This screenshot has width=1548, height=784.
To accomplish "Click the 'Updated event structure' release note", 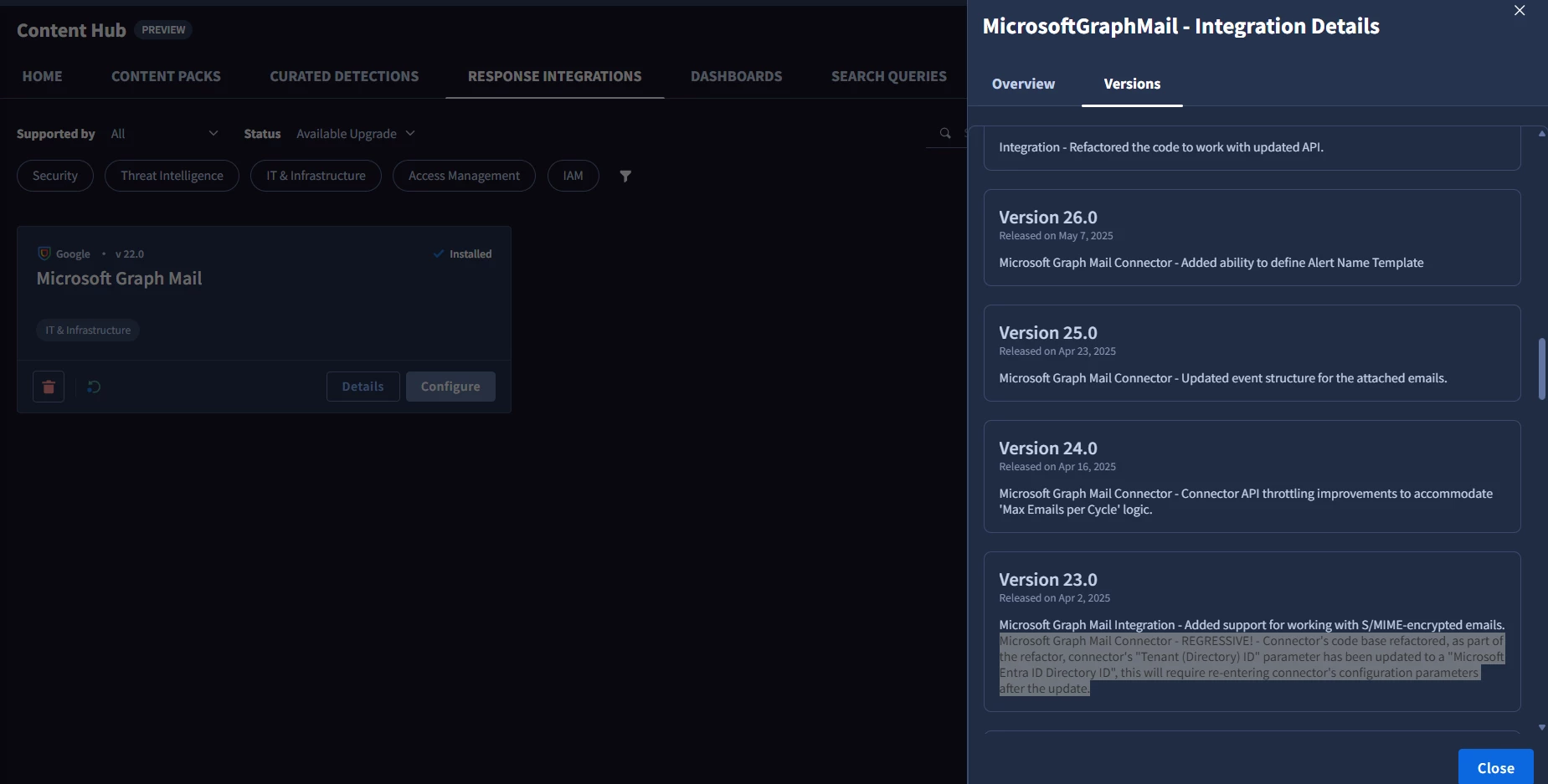I will pos(1222,378).
